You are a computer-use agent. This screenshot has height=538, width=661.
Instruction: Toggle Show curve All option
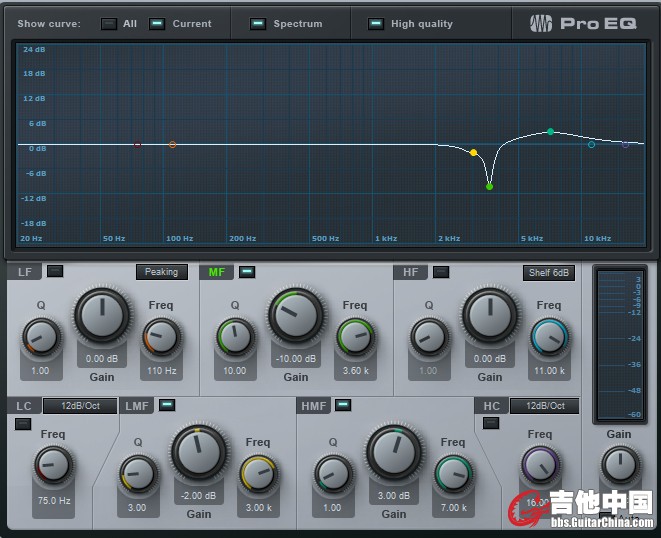[109, 24]
